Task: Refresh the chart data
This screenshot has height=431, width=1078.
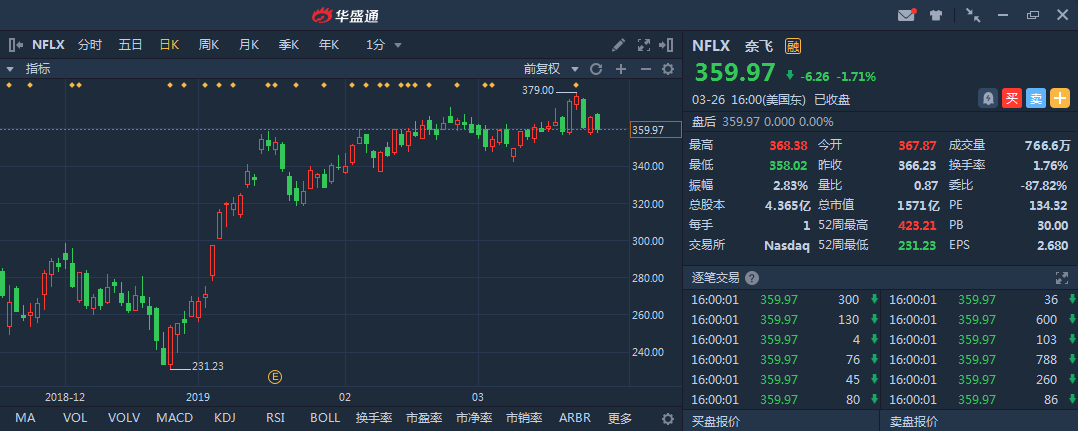Action: coord(596,69)
